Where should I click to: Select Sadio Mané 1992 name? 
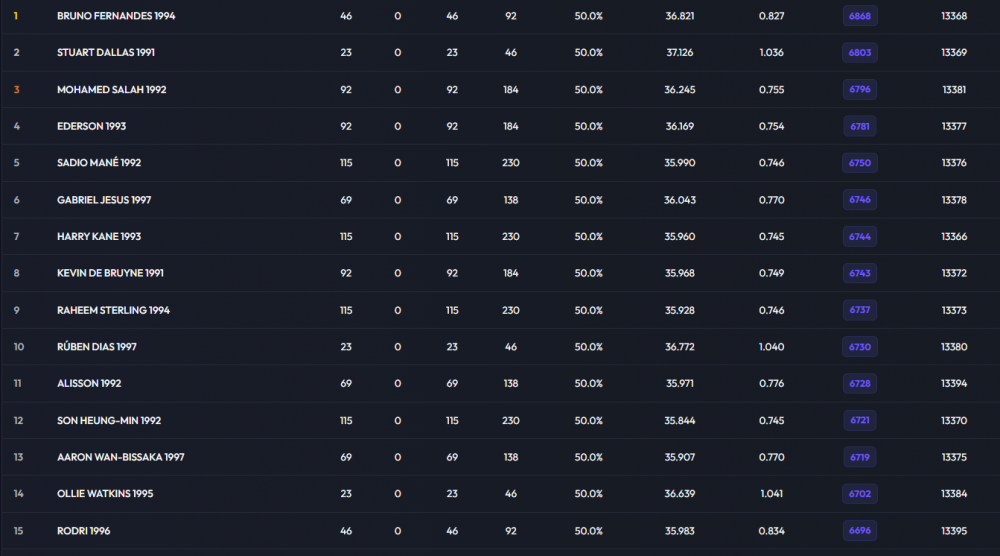pos(99,163)
